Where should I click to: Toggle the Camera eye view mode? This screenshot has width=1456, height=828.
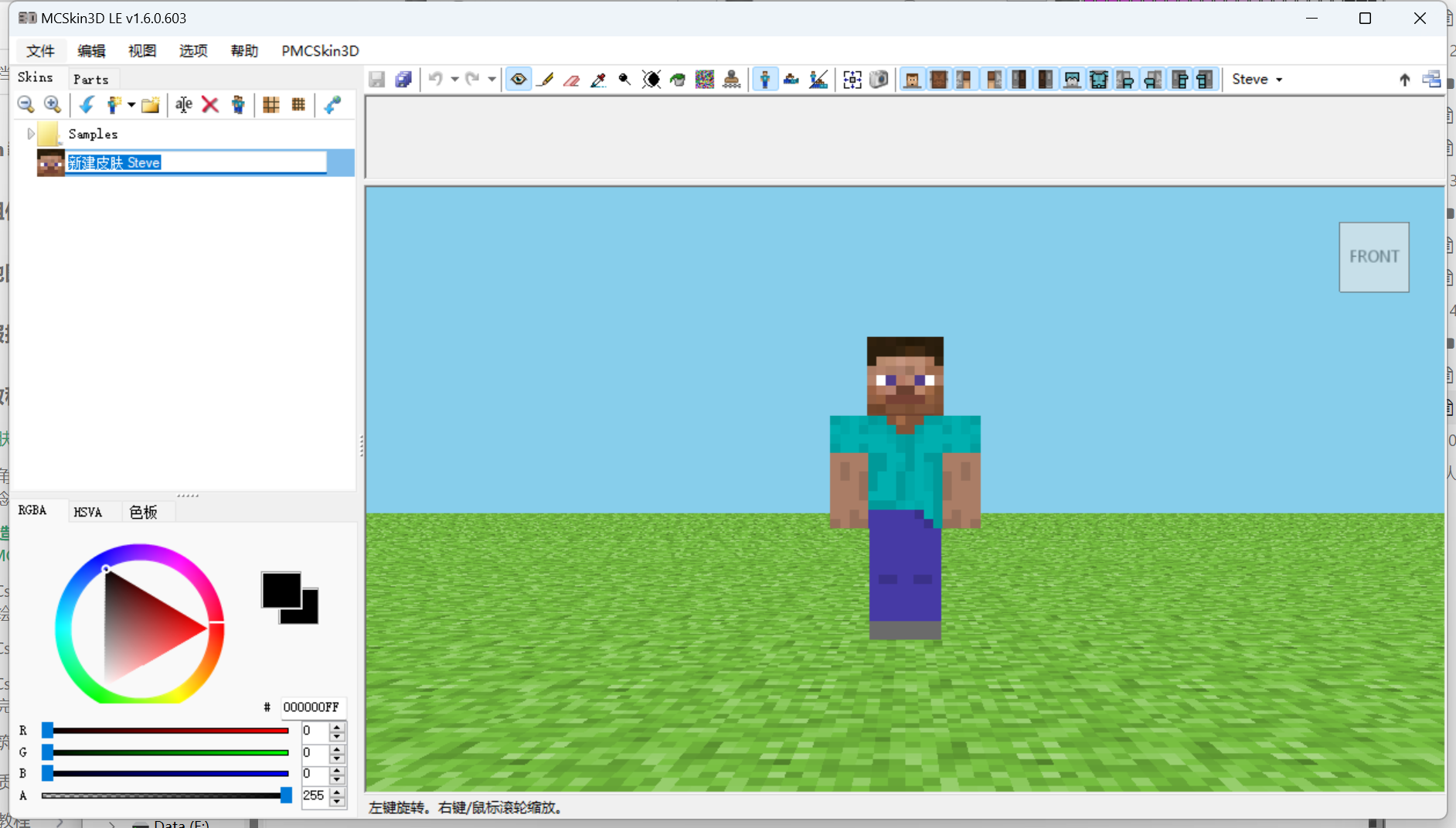click(519, 80)
